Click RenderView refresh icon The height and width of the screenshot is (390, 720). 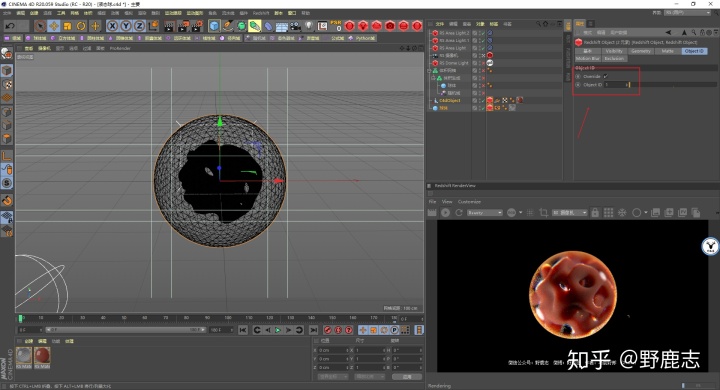coord(458,213)
